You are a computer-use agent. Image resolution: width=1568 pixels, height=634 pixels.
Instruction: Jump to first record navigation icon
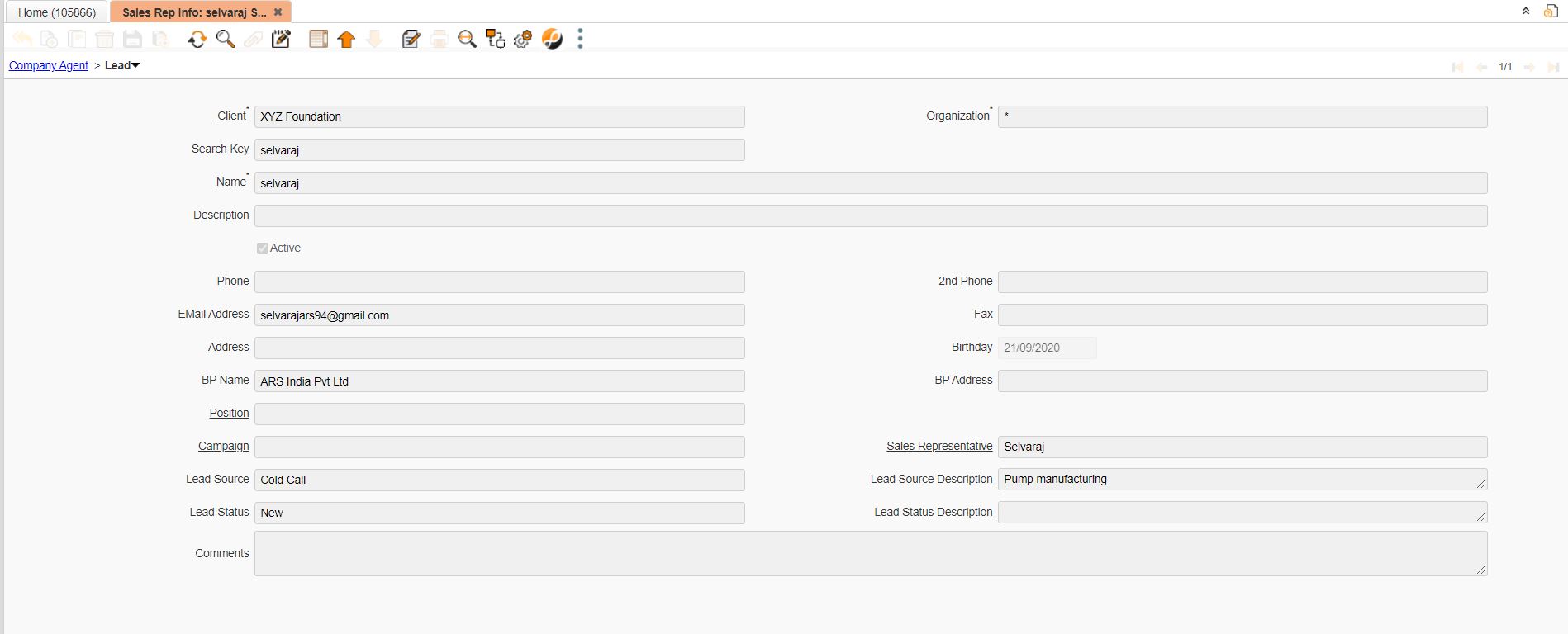click(1457, 67)
